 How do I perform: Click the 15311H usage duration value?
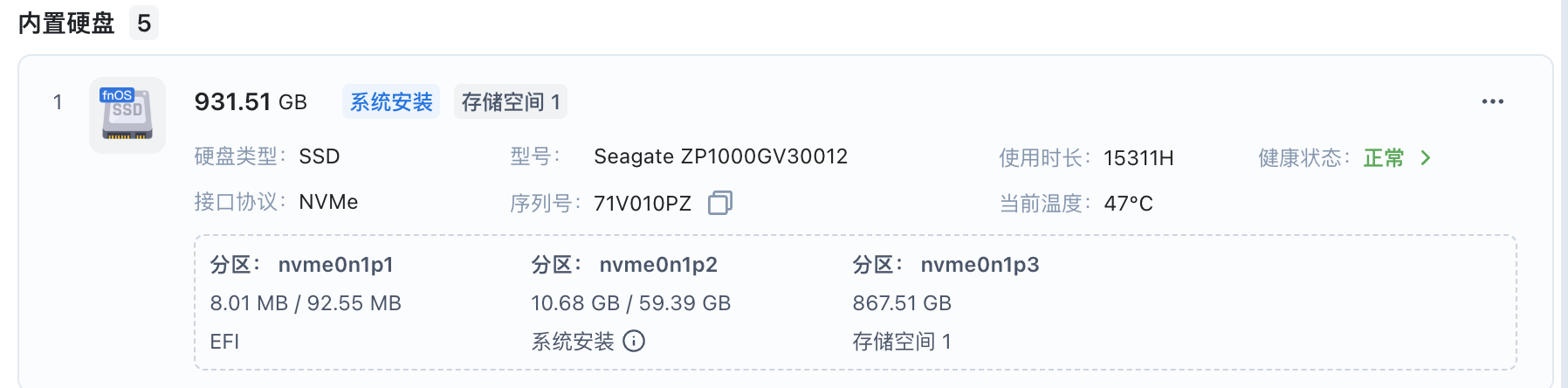click(1138, 158)
